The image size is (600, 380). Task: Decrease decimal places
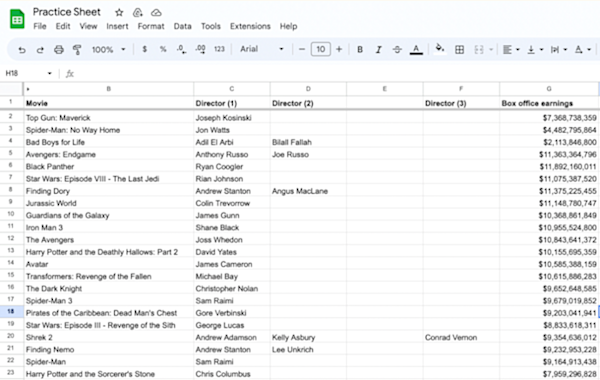click(181, 49)
